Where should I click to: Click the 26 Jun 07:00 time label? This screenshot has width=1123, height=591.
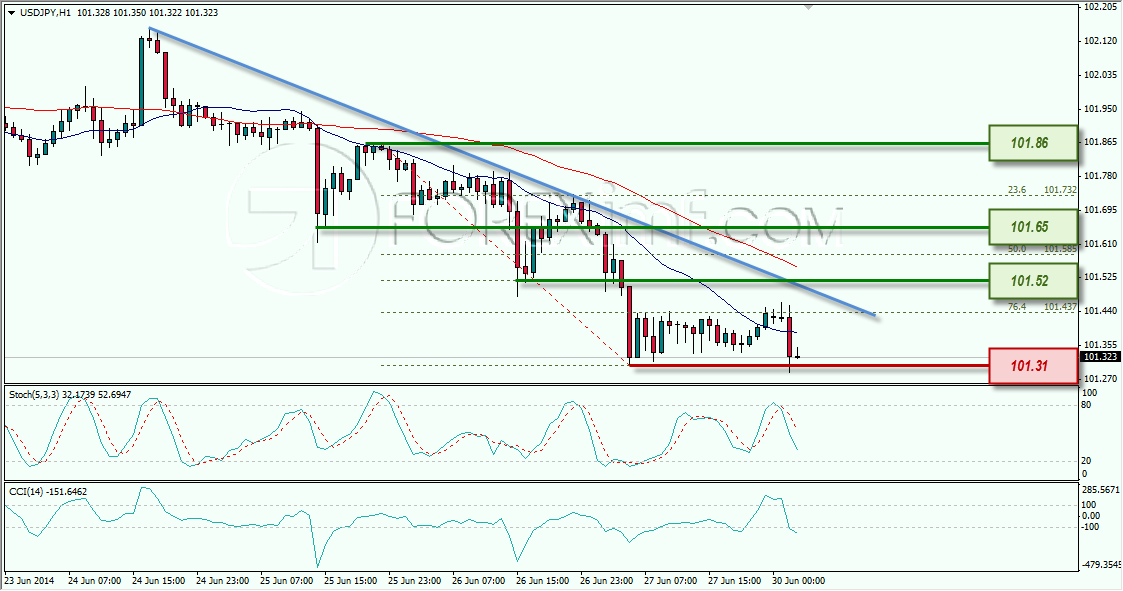[x=479, y=580]
